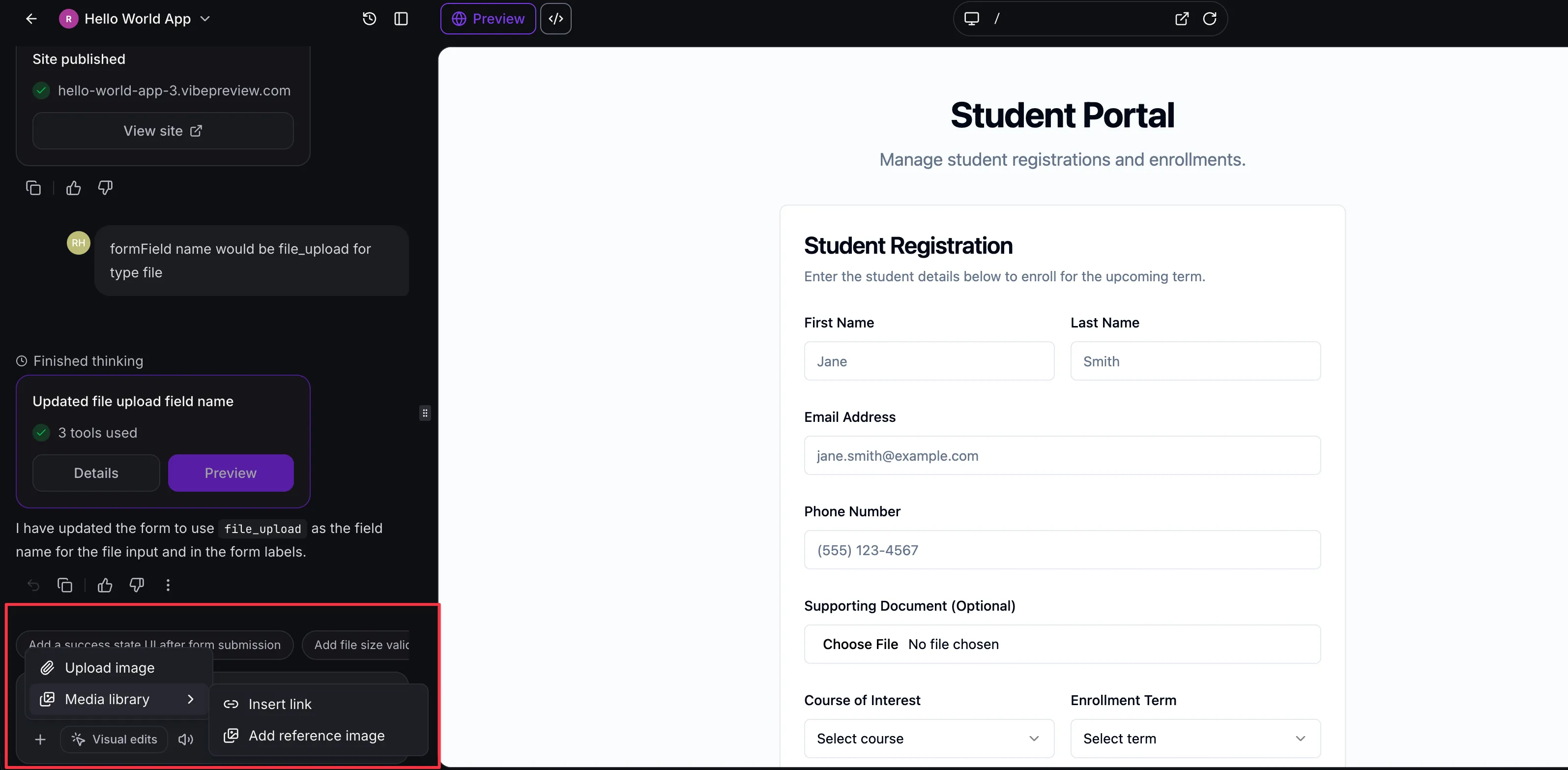The image size is (1568, 770).
Task: Click the Choose File button
Action: click(860, 644)
